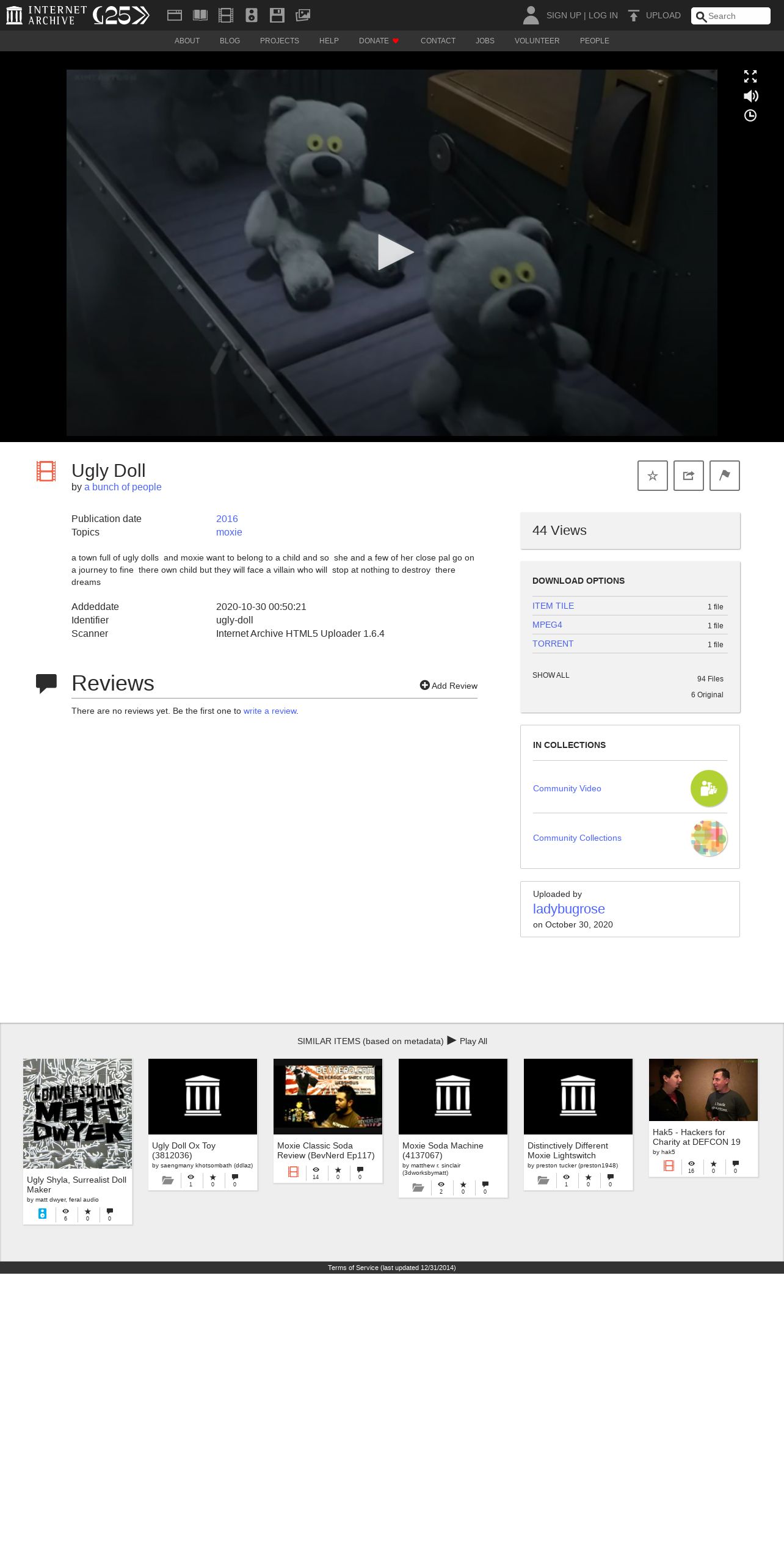
Task: Open uploader ladybugrose profile
Action: coord(569,909)
